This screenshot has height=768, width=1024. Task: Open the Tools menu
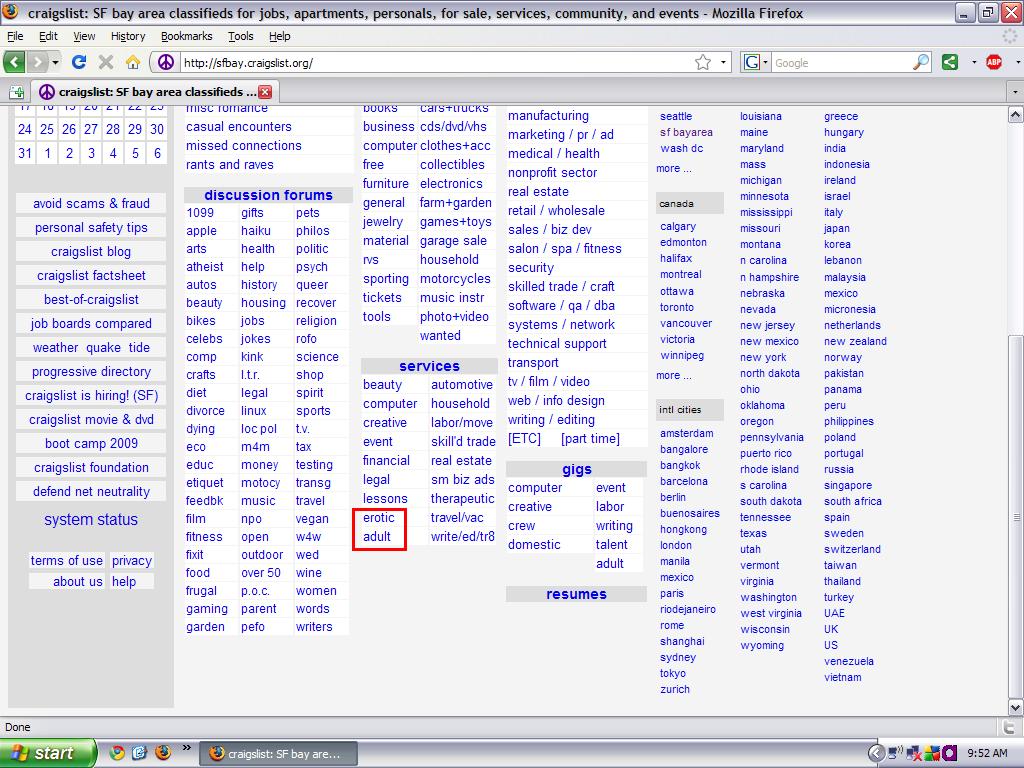pos(240,36)
